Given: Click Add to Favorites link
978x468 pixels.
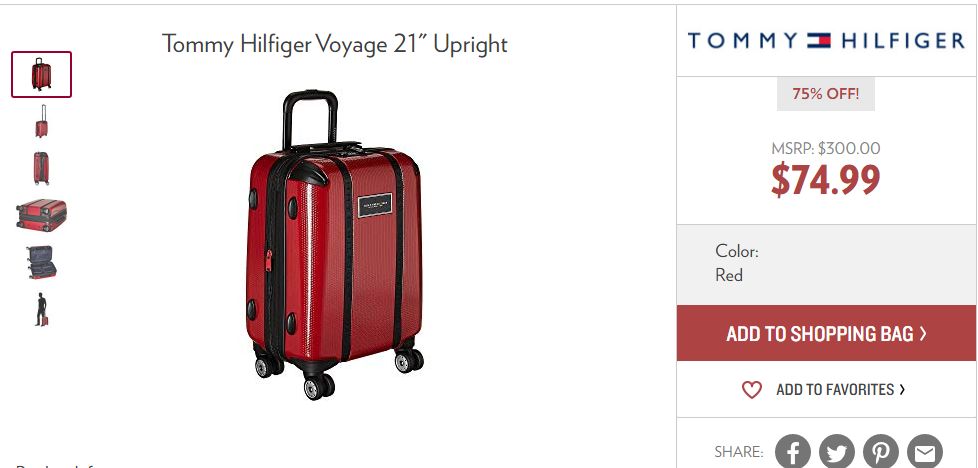Looking at the screenshot, I should [835, 390].
